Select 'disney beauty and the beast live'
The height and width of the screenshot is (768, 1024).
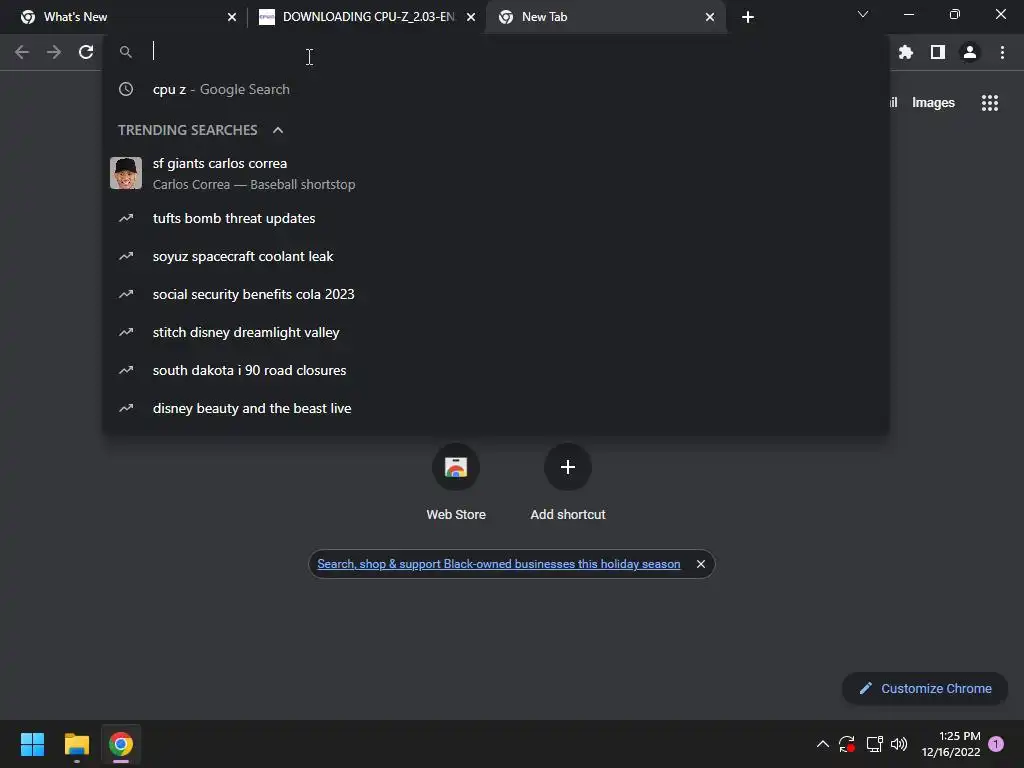[496, 408]
